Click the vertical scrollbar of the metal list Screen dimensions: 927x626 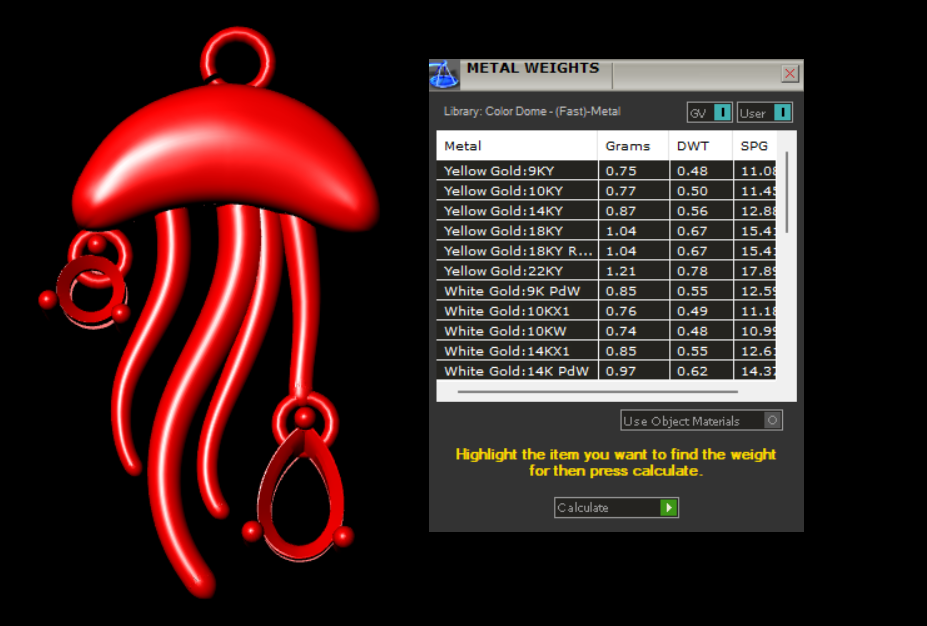point(787,192)
